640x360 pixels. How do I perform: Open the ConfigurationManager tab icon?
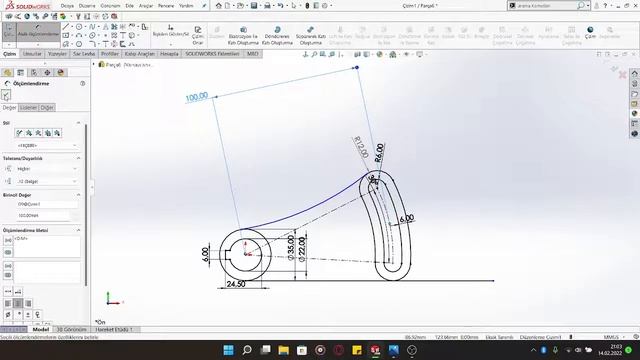point(34,73)
